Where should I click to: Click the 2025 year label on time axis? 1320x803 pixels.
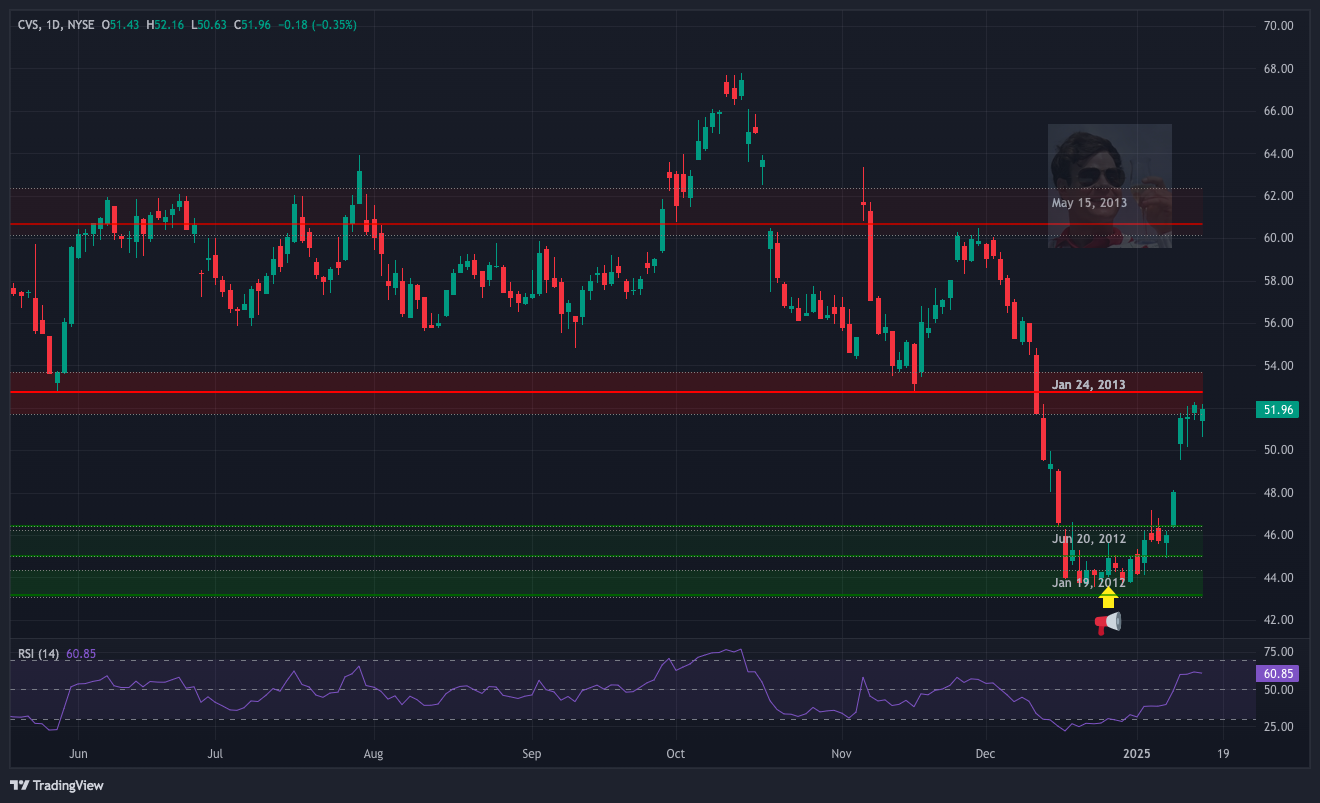[x=1136, y=754]
